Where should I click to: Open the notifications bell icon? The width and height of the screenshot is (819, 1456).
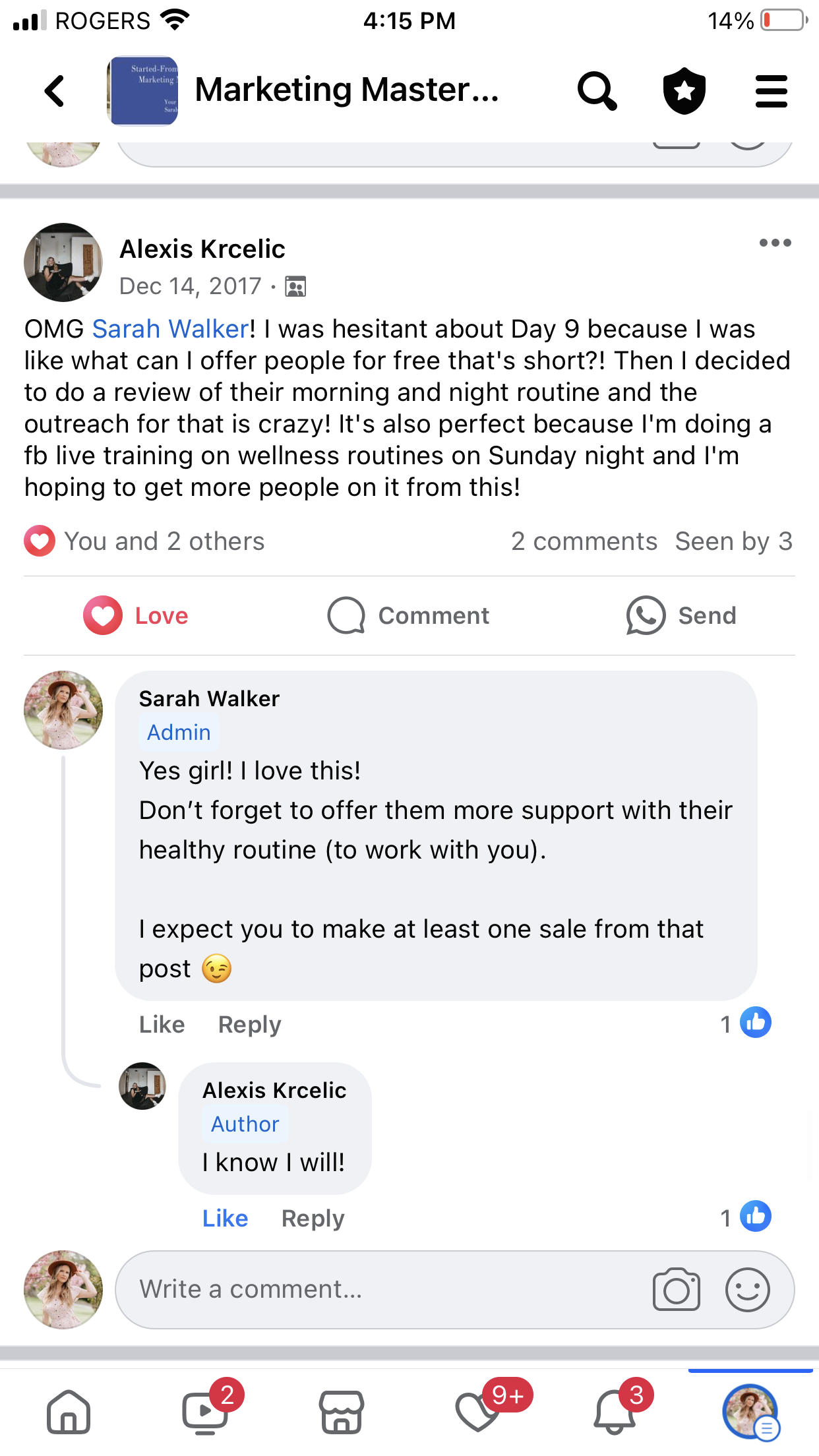tap(615, 1412)
